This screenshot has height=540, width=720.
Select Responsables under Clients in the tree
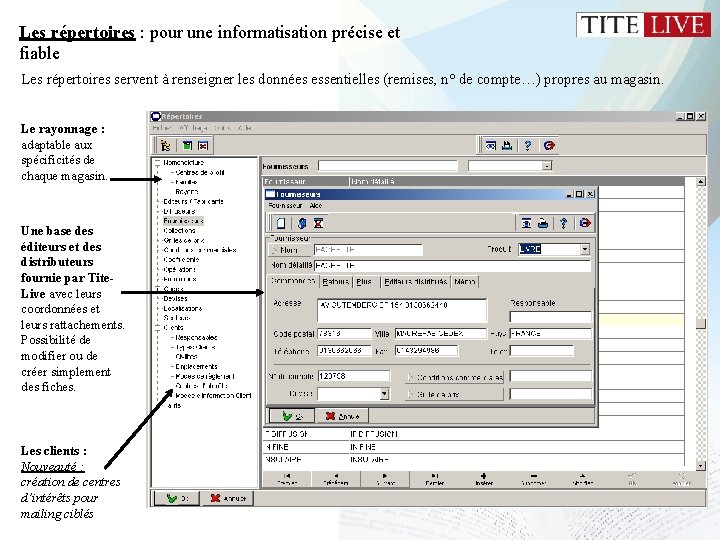(196, 338)
